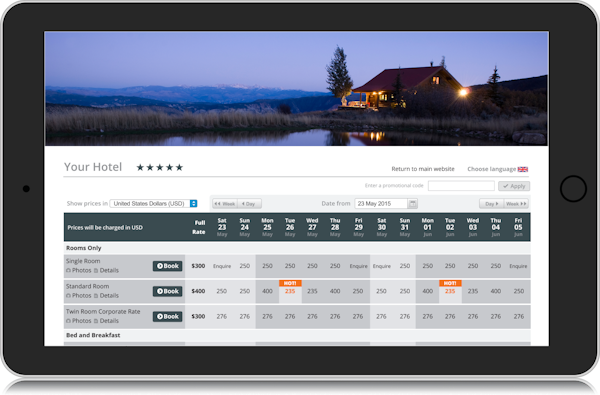Viewport: 600px width, 395px height.
Task: Open the calendar date picker icon
Action: coord(412,204)
